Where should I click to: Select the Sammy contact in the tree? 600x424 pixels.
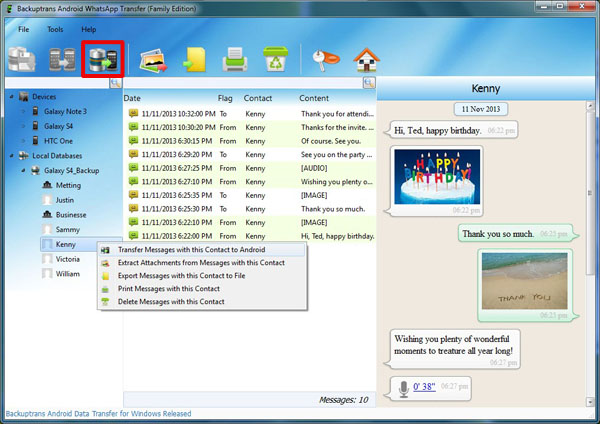68,230
